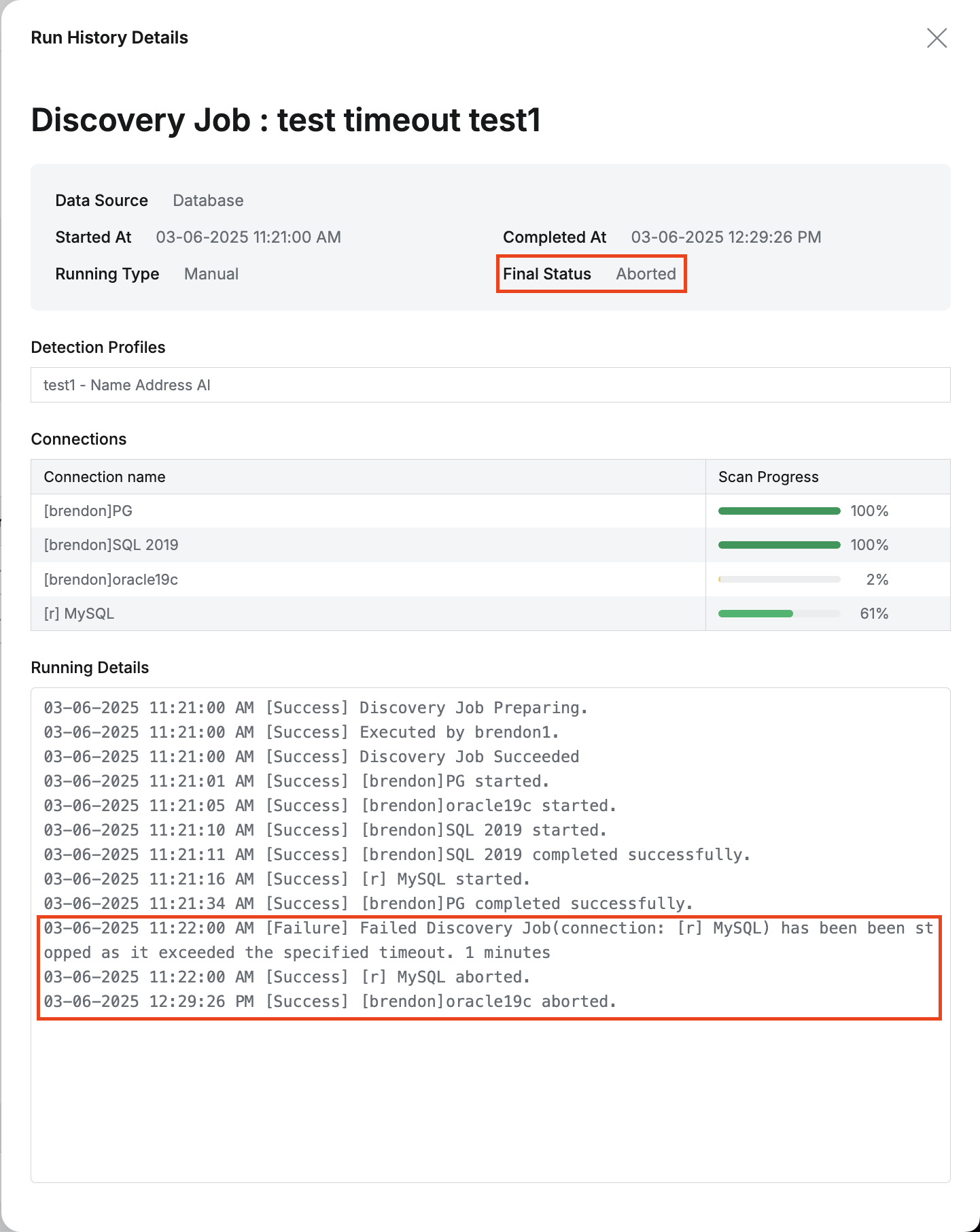
Task: Click the [brendon]SQL 2019 progress bar
Action: [x=779, y=545]
